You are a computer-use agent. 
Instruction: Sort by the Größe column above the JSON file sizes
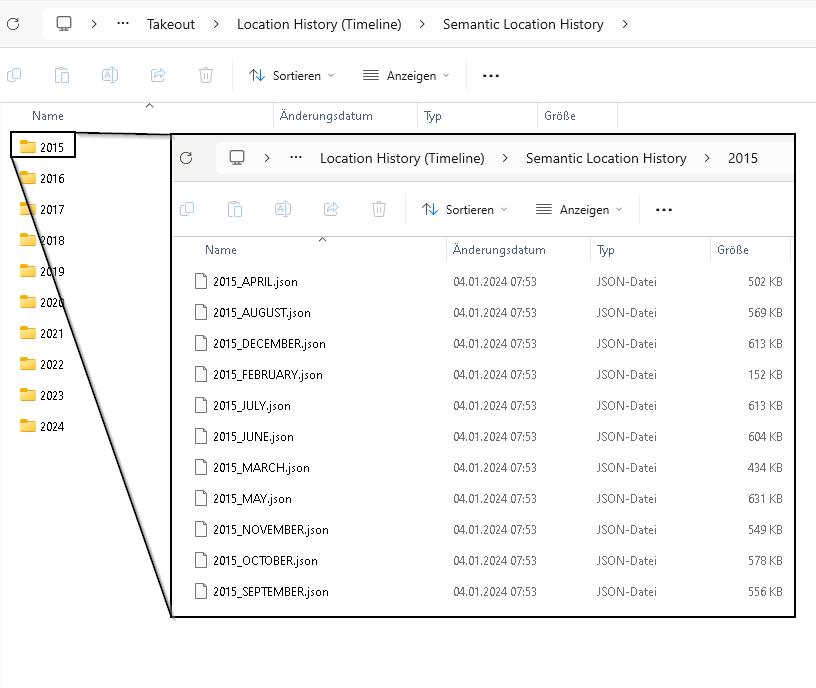click(733, 250)
